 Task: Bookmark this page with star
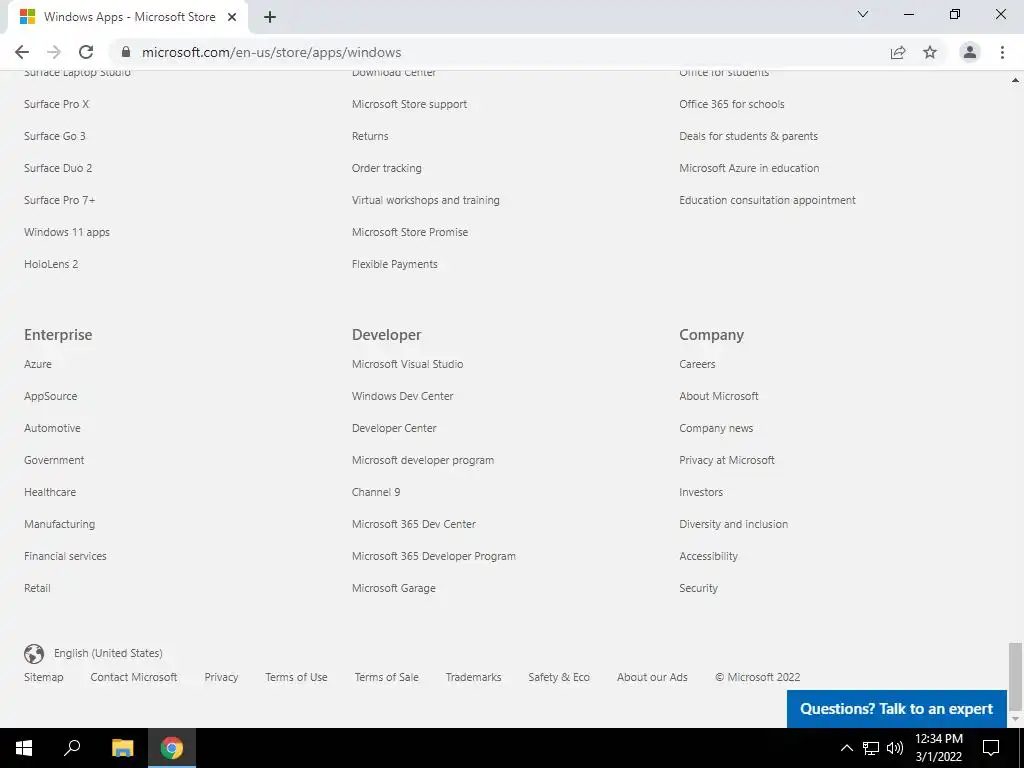point(930,52)
